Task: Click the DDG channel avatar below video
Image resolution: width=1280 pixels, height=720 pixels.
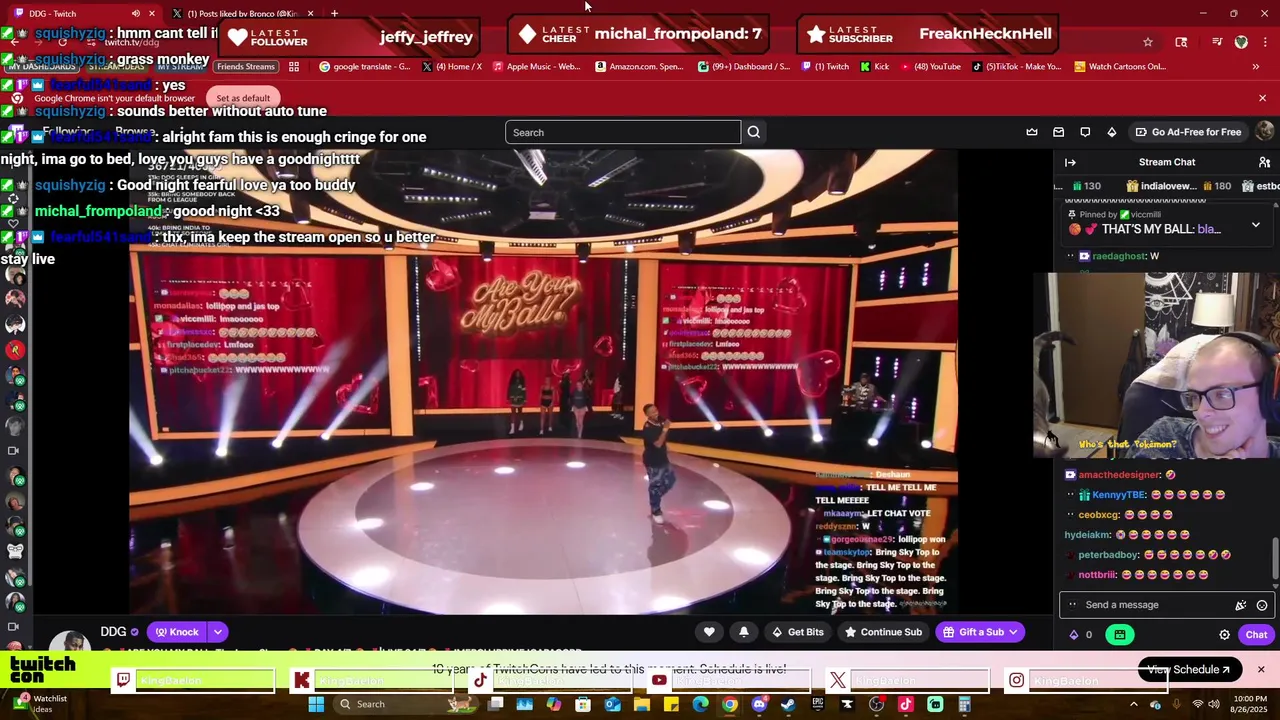Action: tap(70, 642)
